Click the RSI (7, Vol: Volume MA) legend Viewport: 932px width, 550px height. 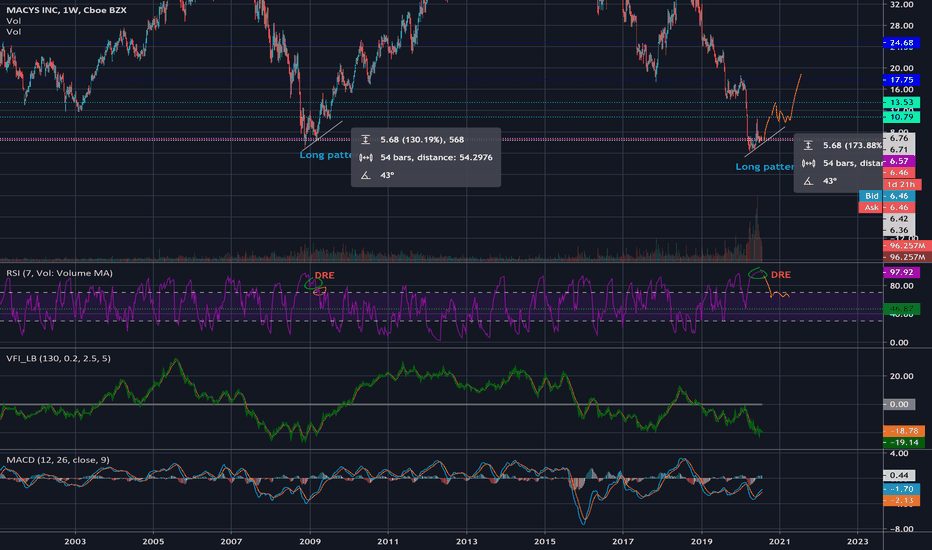tap(59, 273)
